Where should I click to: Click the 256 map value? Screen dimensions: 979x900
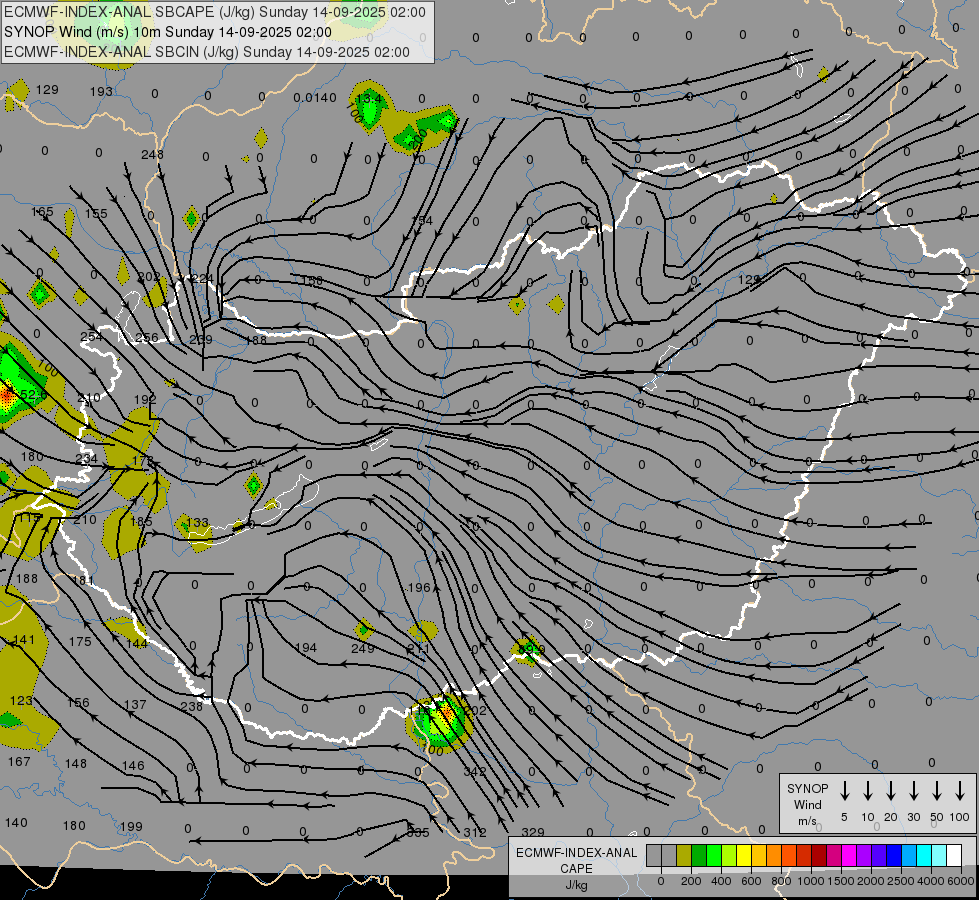coord(147,337)
